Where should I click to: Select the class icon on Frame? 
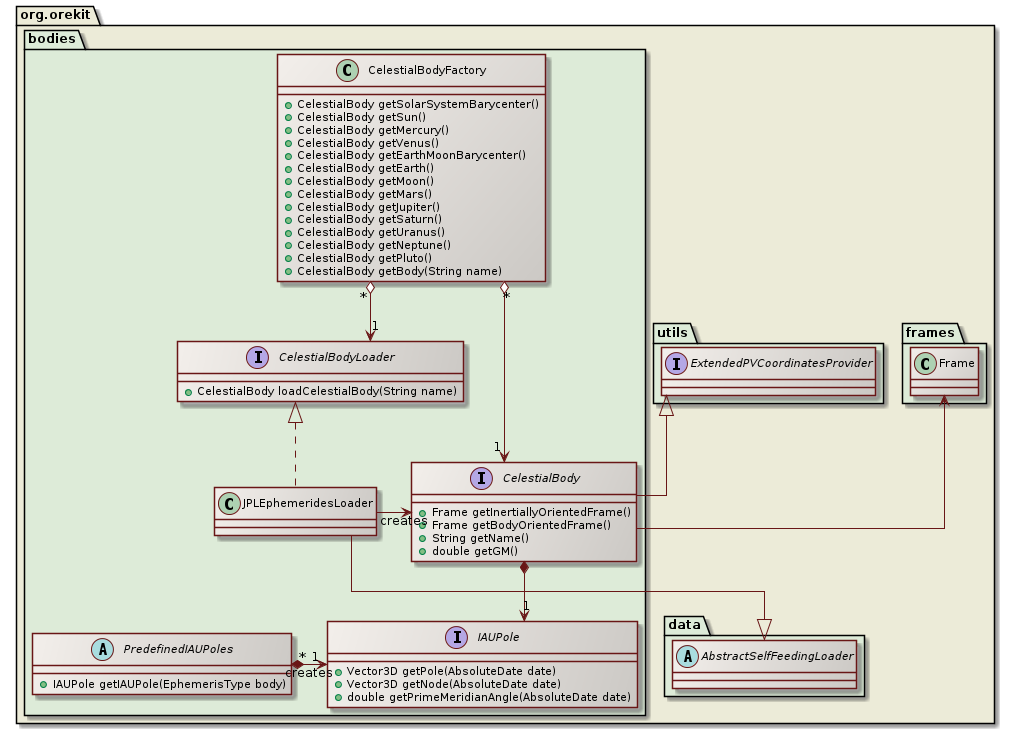point(925,364)
